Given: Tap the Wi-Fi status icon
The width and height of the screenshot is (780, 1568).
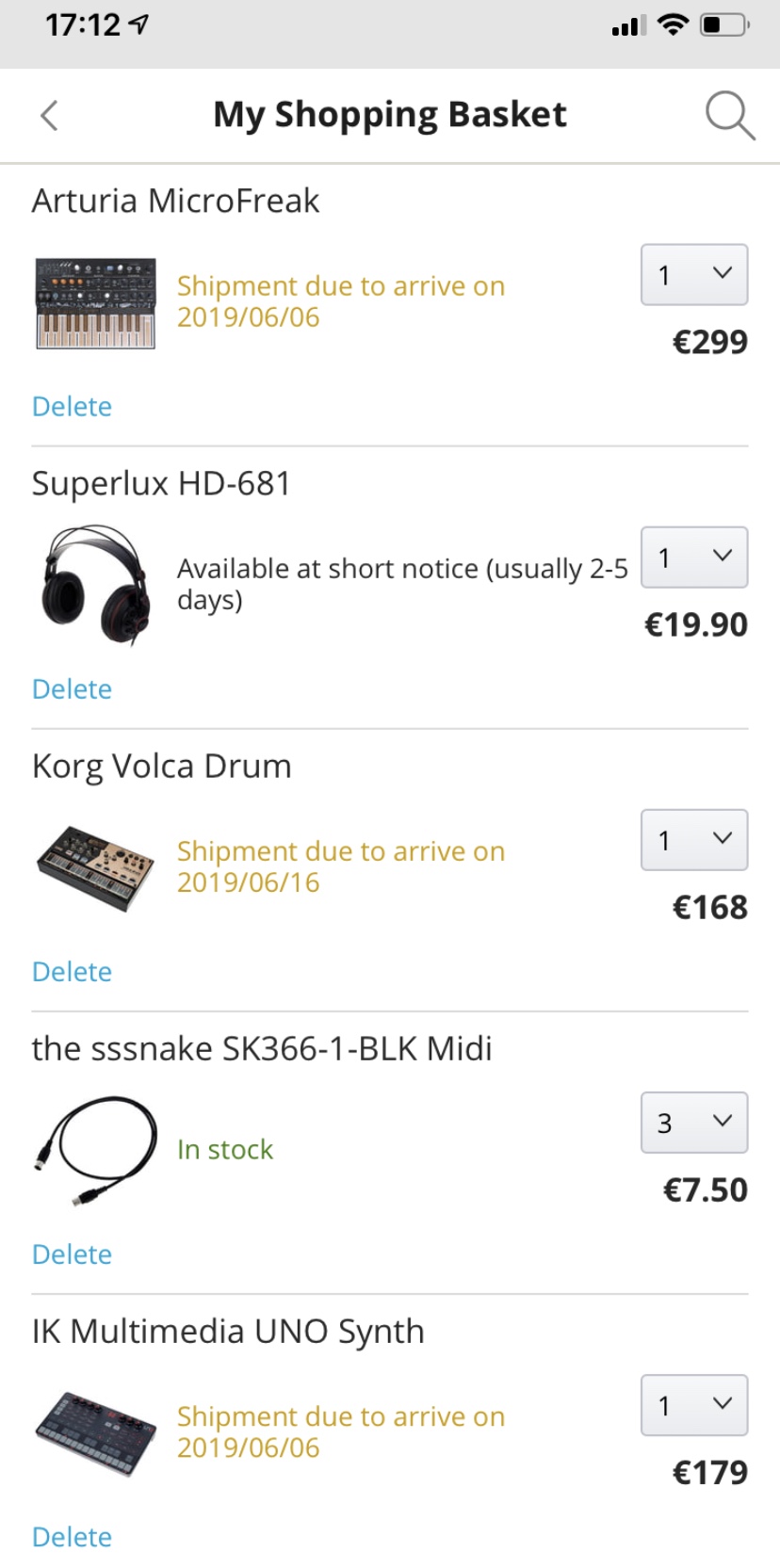Looking at the screenshot, I should click(673, 25).
